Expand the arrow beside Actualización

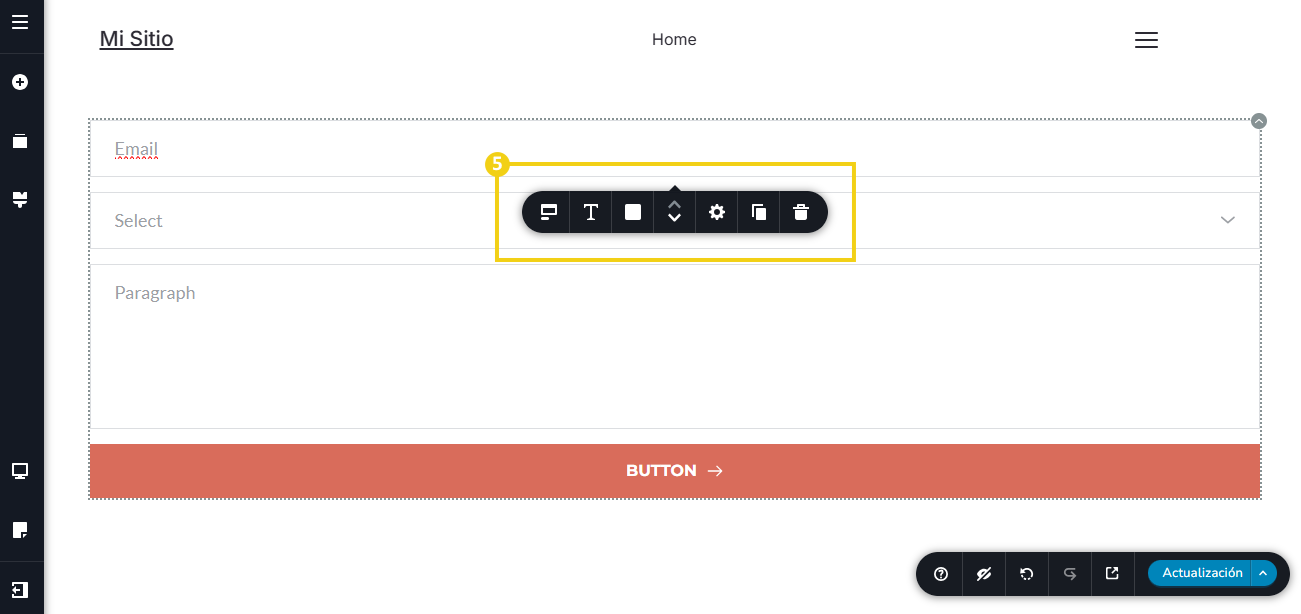(1264, 573)
